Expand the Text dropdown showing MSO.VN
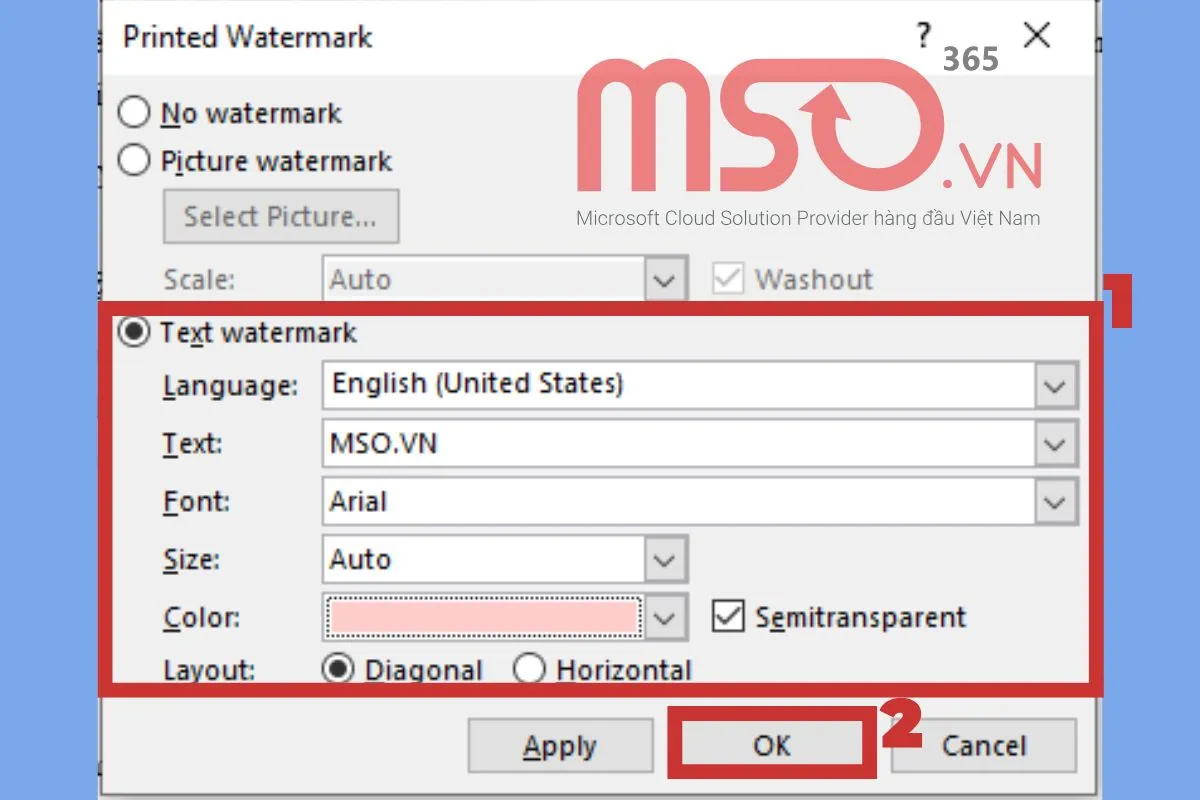This screenshot has width=1200, height=800. pyautogui.click(x=1055, y=443)
